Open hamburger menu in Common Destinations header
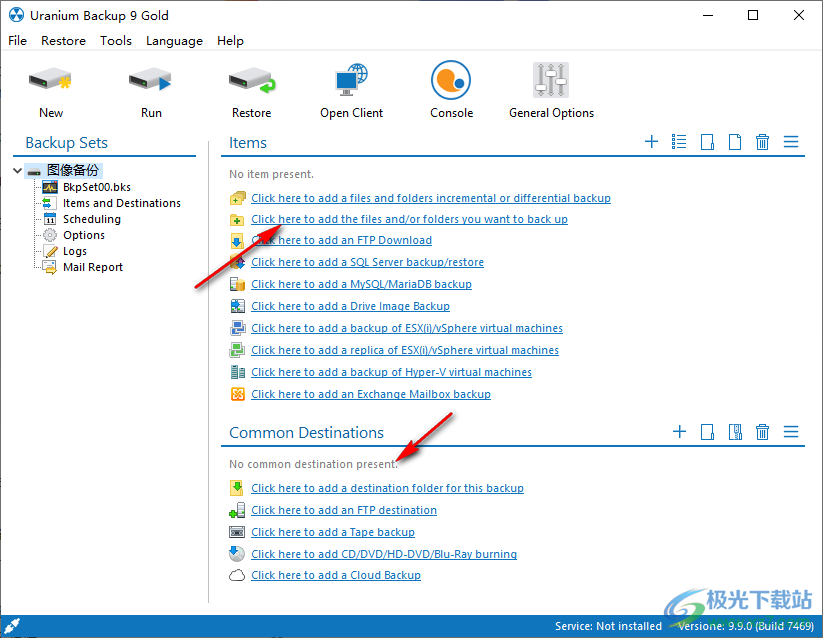The image size is (823, 638). tap(791, 432)
